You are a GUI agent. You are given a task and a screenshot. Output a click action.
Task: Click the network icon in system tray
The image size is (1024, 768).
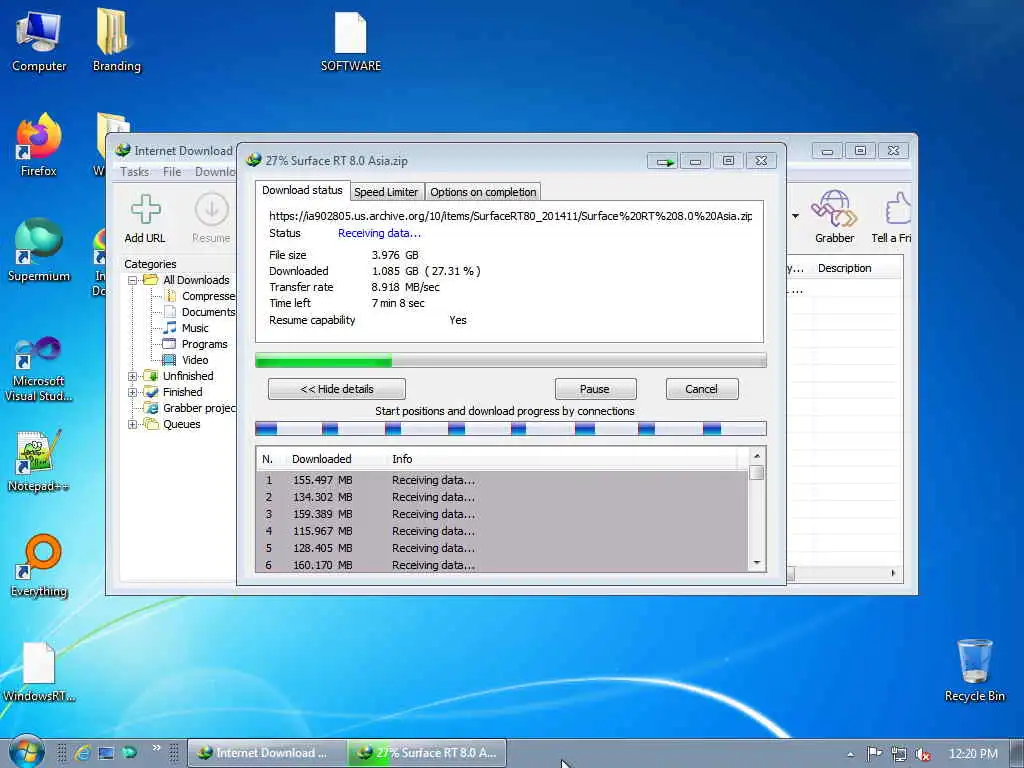[899, 754]
